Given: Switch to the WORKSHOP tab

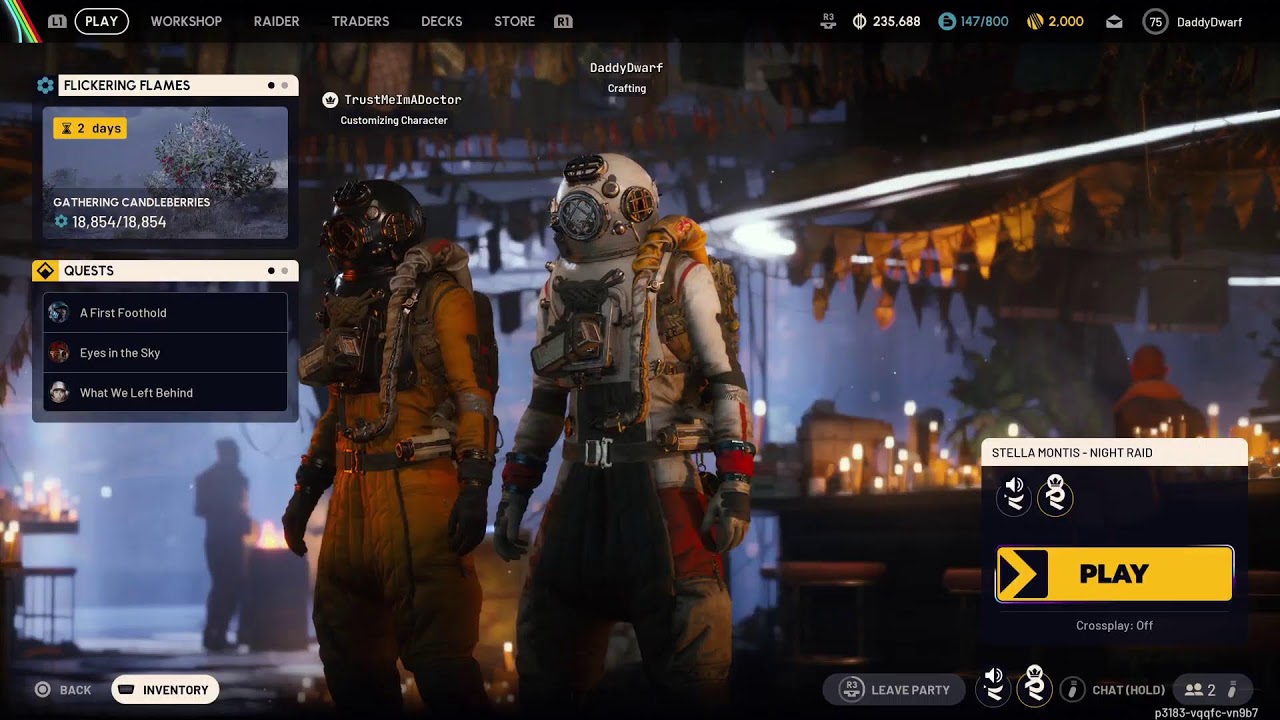Looking at the screenshot, I should [186, 21].
